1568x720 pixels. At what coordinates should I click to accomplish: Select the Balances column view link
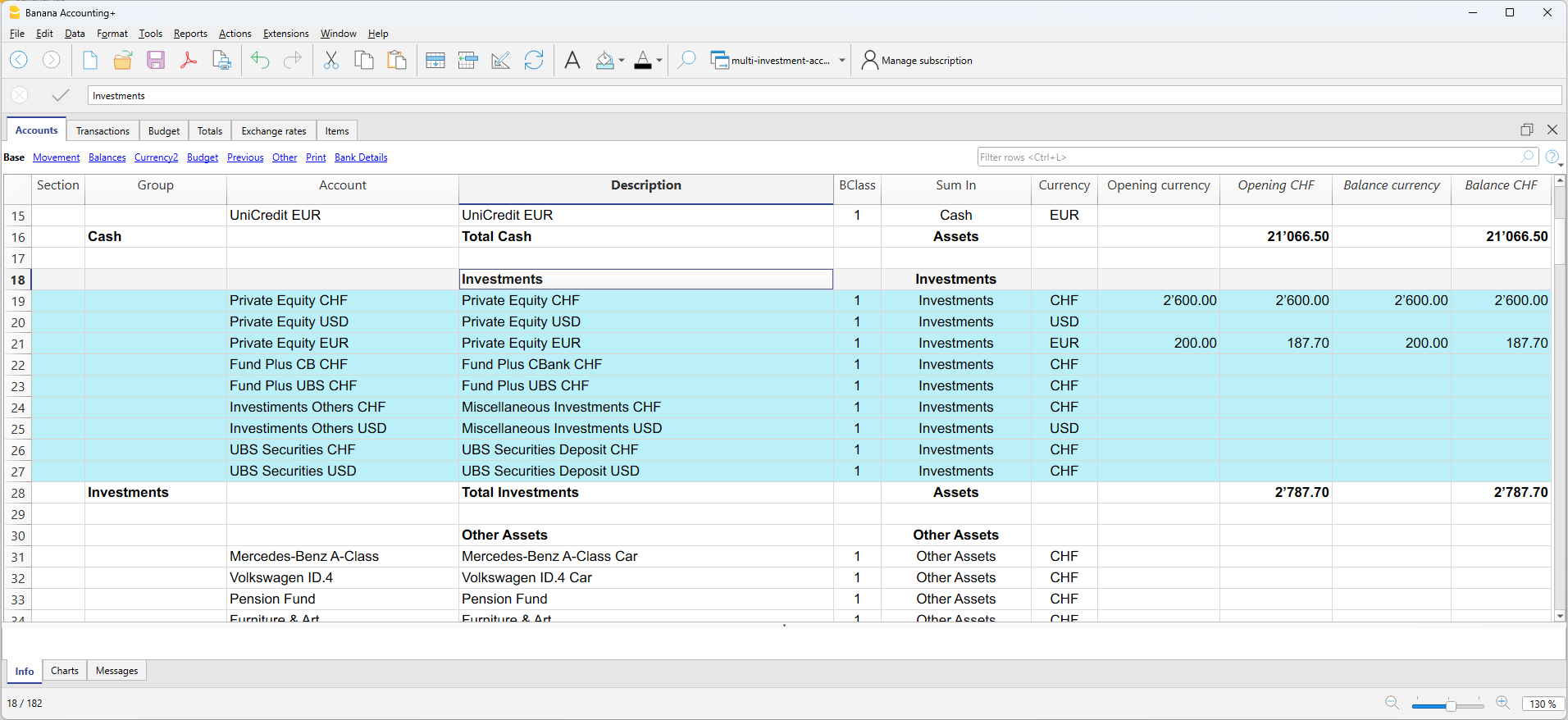(x=107, y=157)
